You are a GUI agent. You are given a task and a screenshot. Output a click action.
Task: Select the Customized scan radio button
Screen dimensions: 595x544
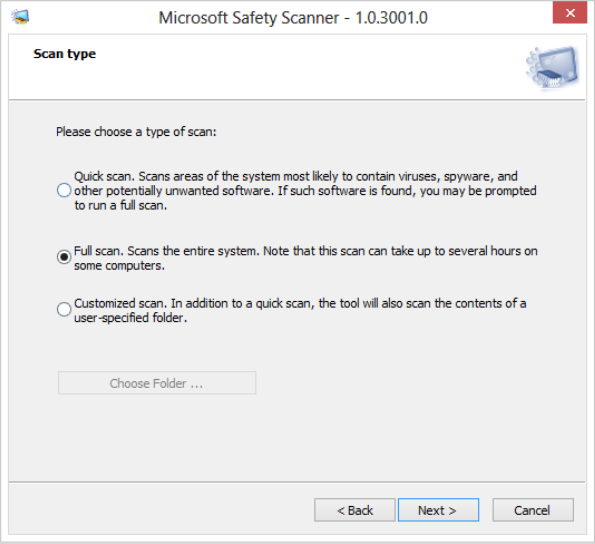coord(64,309)
